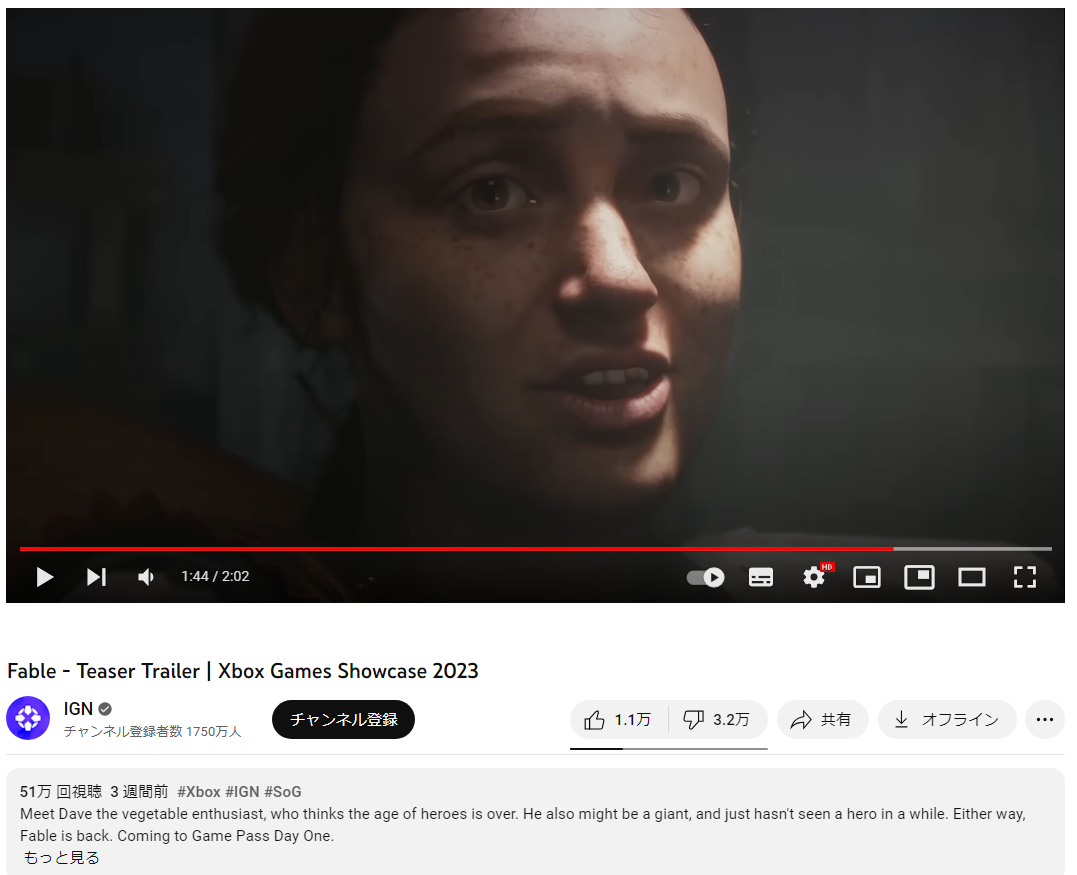Open the miniplayer view
Image resolution: width=1077 pixels, height=875 pixels.
pyautogui.click(x=867, y=577)
